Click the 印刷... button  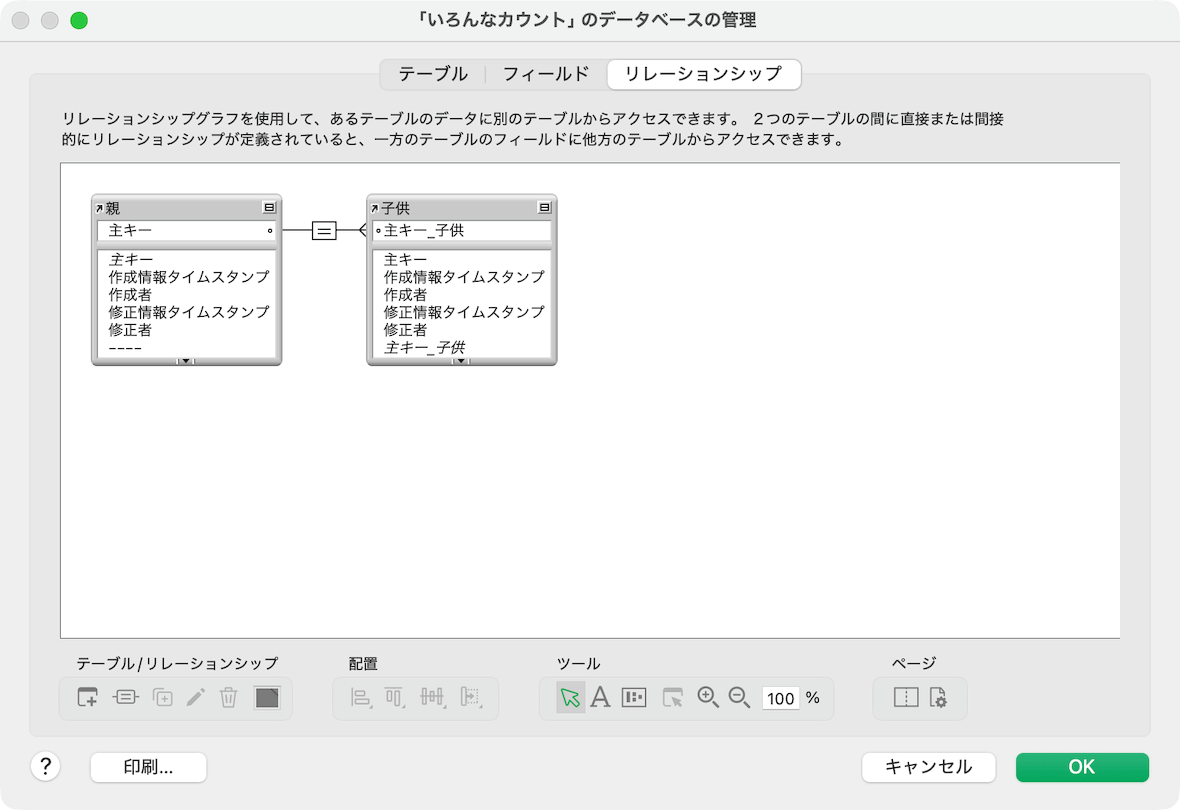(x=148, y=767)
